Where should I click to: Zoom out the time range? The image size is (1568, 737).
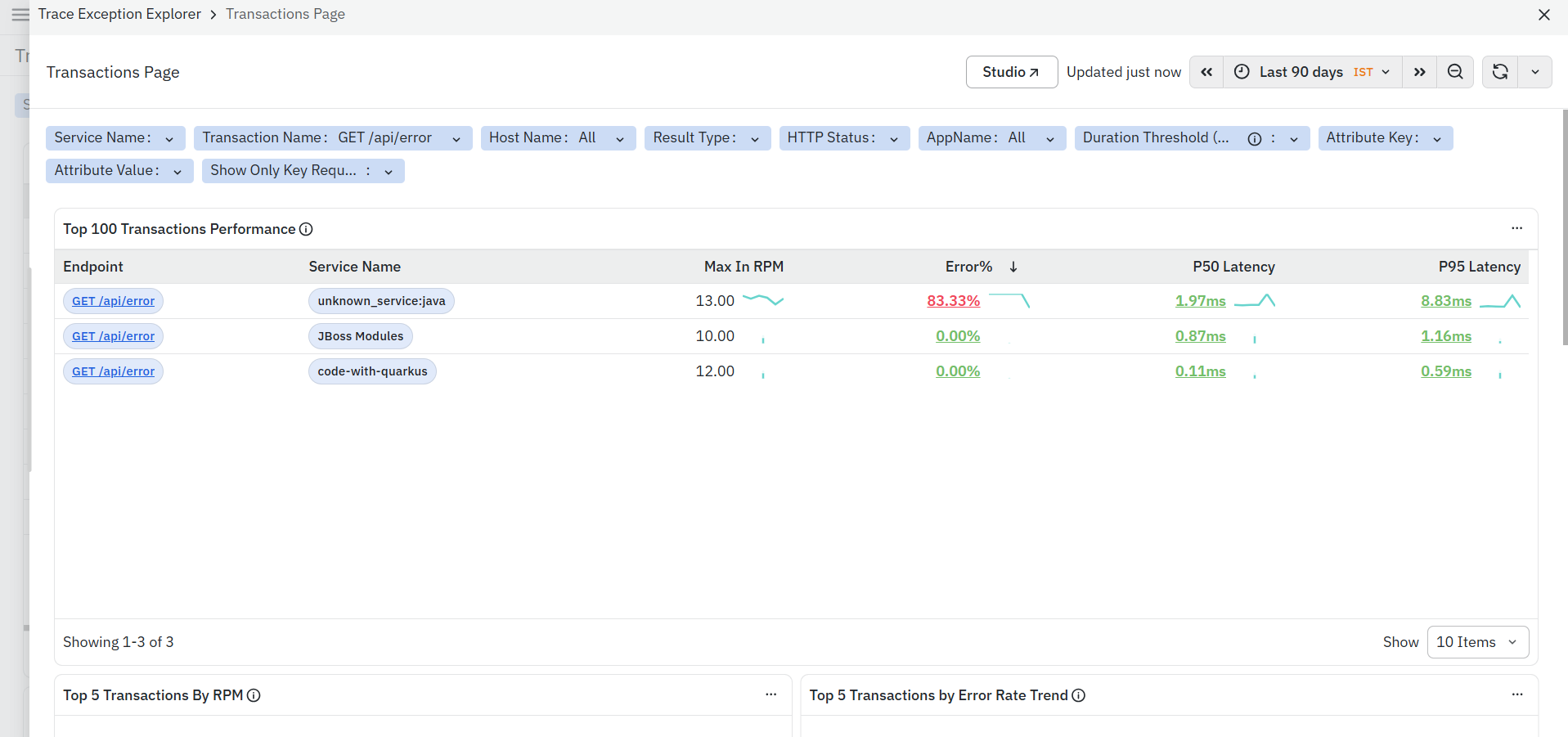pos(1455,72)
